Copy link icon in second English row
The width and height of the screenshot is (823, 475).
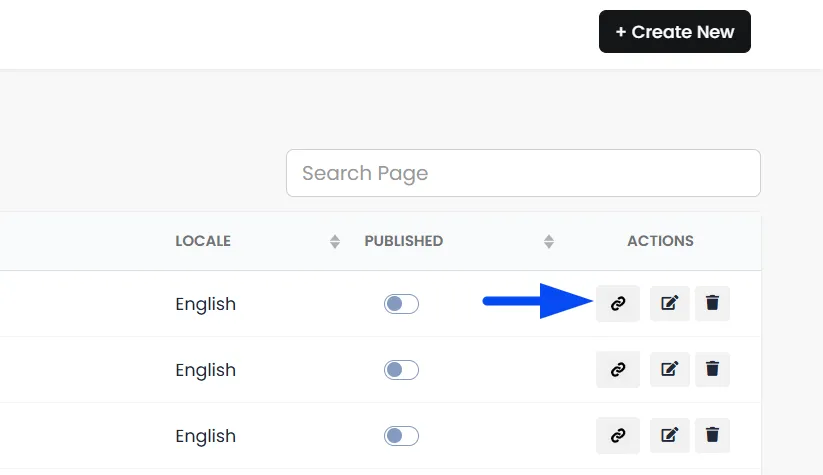click(618, 370)
